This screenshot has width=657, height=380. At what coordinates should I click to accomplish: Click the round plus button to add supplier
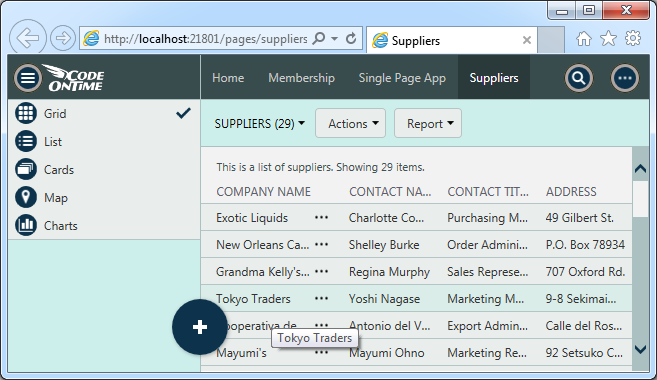click(x=200, y=327)
